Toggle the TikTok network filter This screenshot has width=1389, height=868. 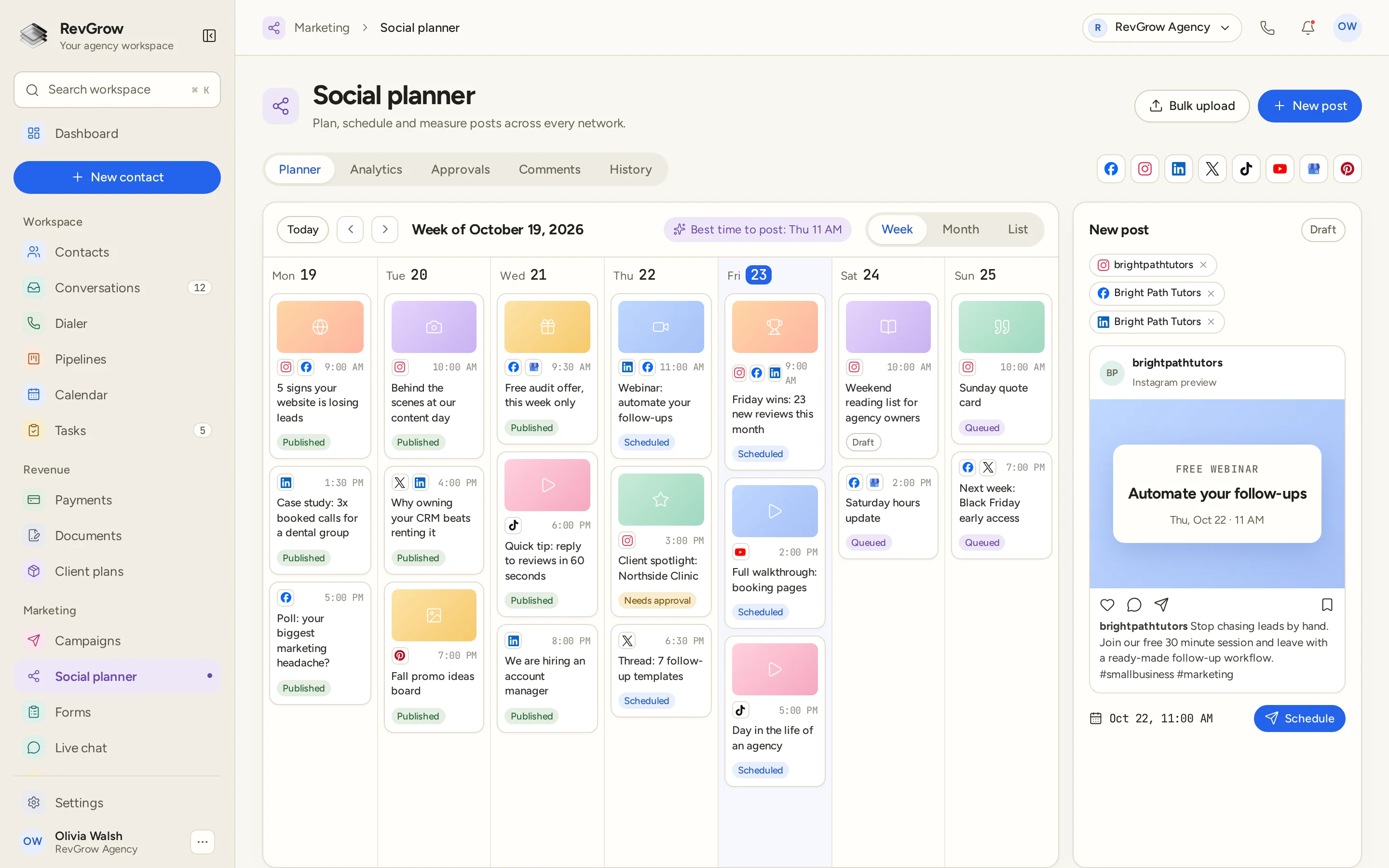click(x=1246, y=169)
